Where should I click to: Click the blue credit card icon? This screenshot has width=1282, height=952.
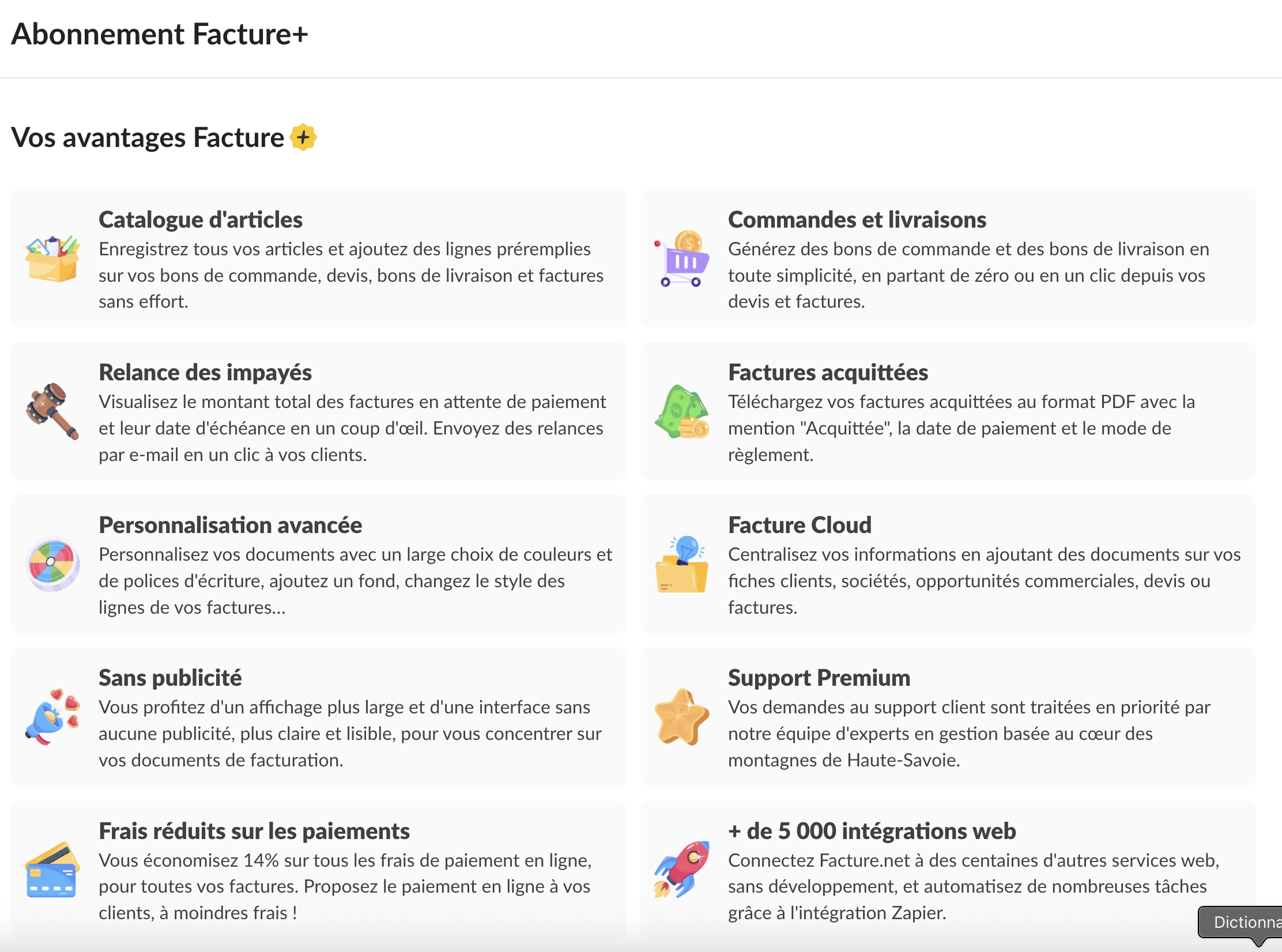coord(52,870)
